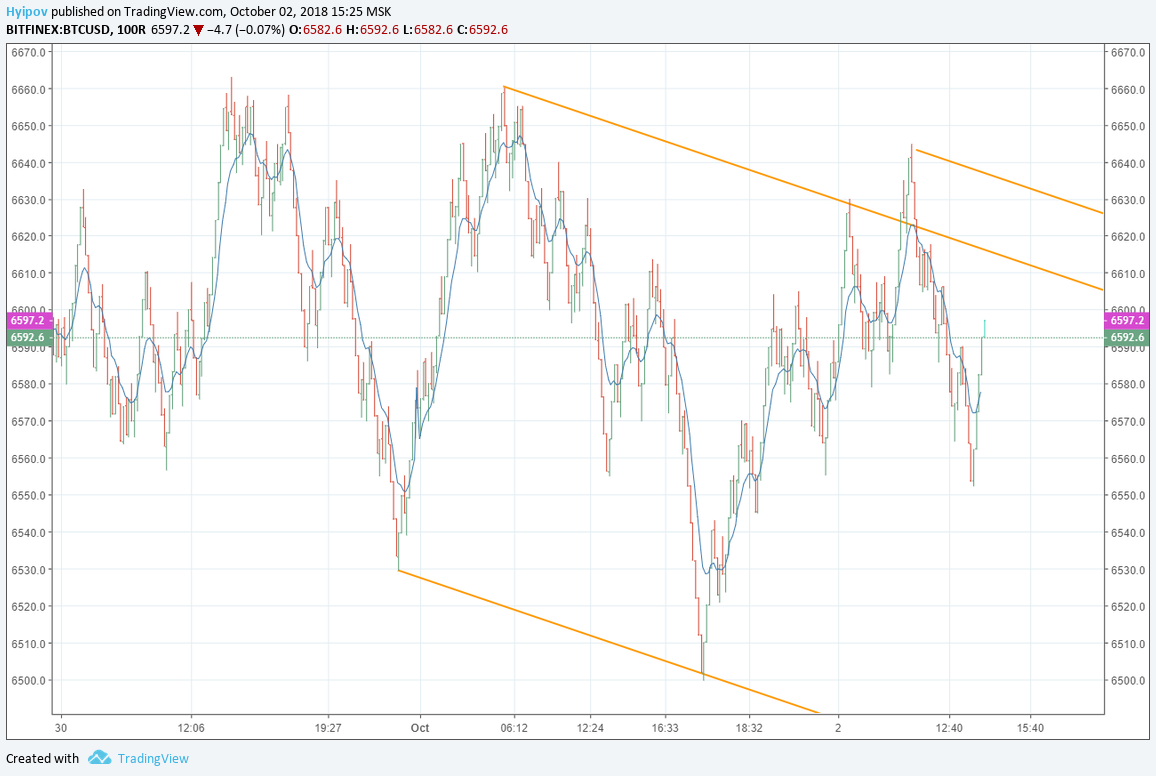Screen dimensions: 1156x776
Task: Click the green 6592.6 price tag on left axis
Action: [27, 338]
